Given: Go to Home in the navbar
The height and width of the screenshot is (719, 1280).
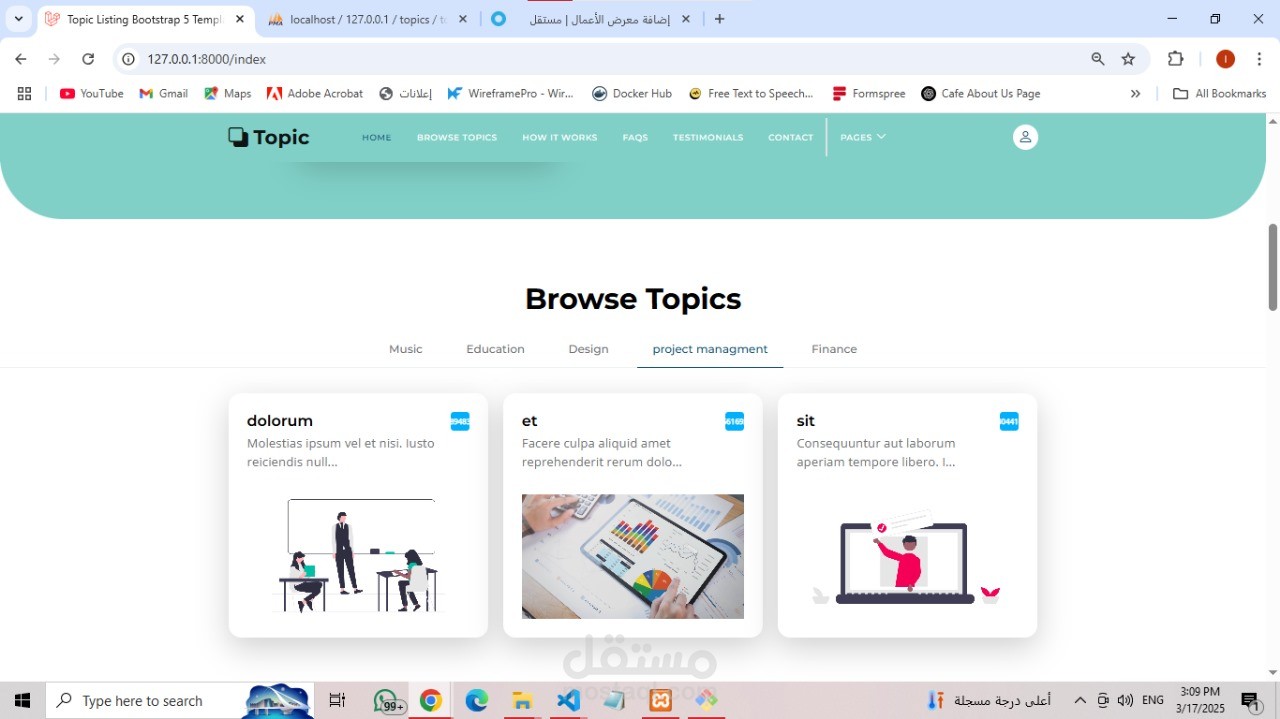Looking at the screenshot, I should pyautogui.click(x=377, y=137).
